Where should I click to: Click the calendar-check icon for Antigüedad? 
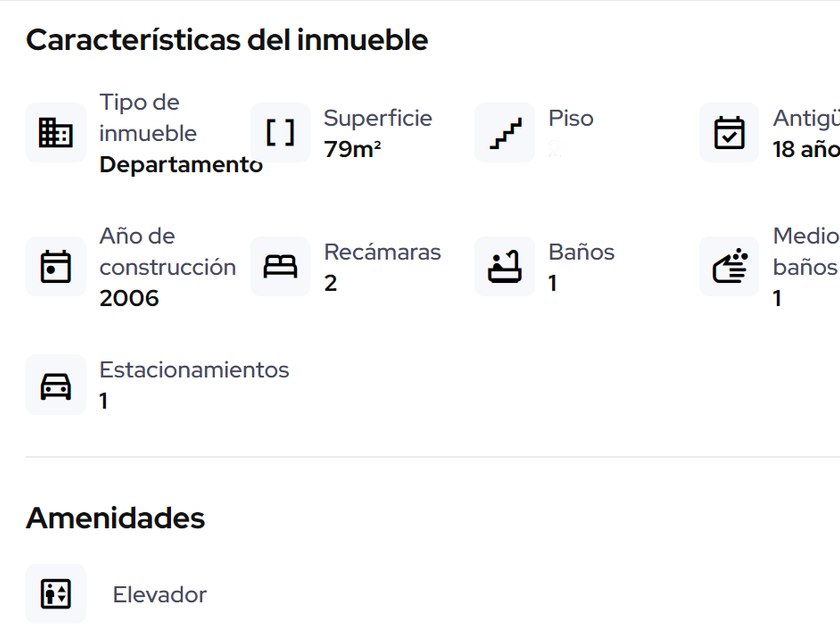pyautogui.click(x=729, y=133)
